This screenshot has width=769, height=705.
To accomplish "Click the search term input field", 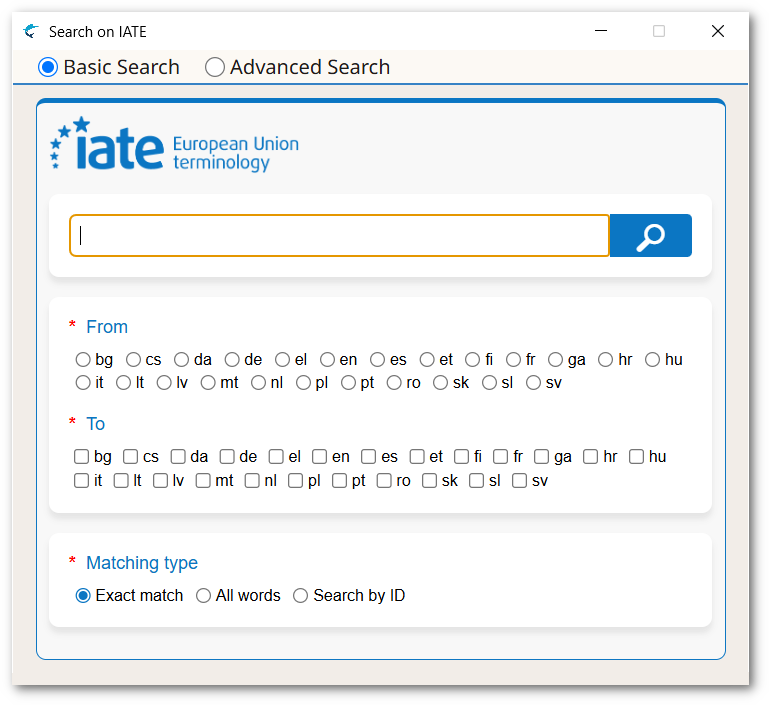I will (x=339, y=236).
